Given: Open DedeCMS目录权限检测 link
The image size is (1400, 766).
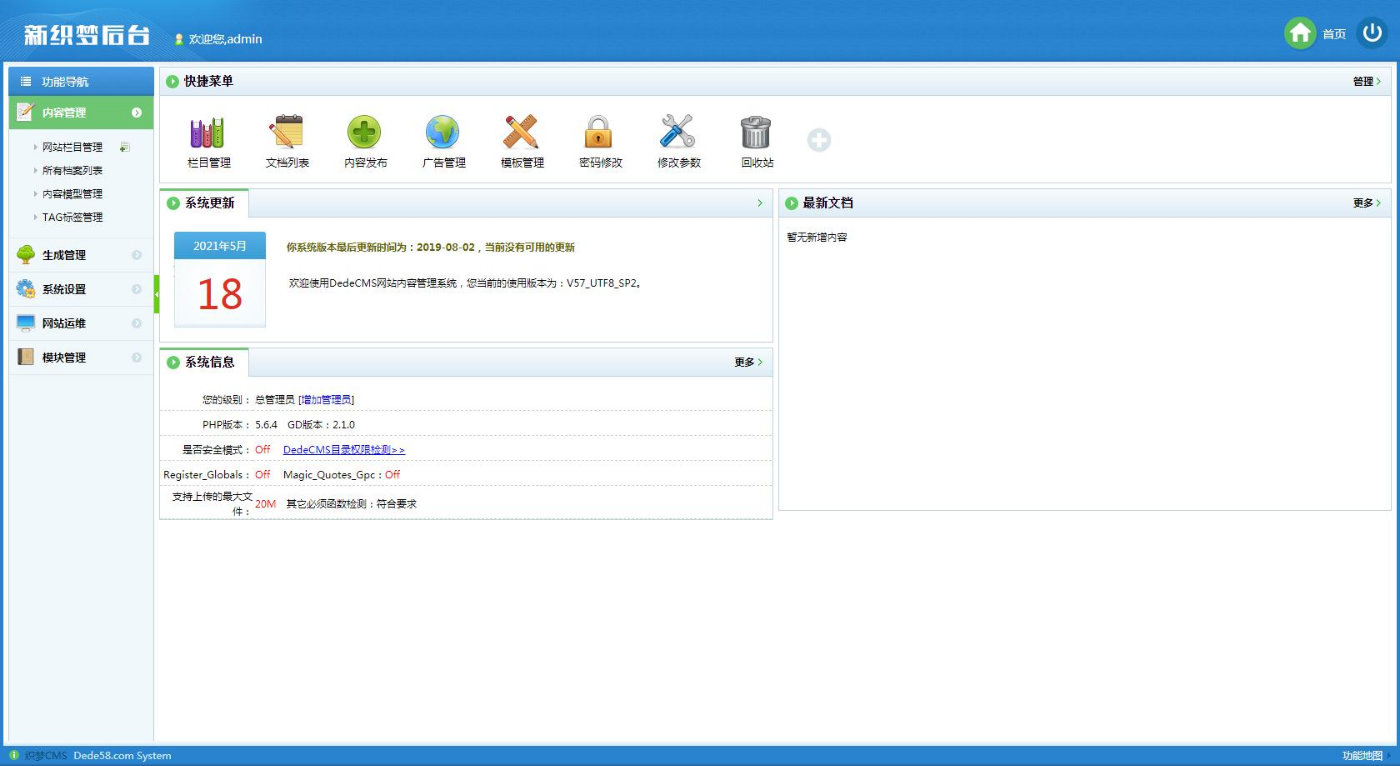Looking at the screenshot, I should coord(343,450).
